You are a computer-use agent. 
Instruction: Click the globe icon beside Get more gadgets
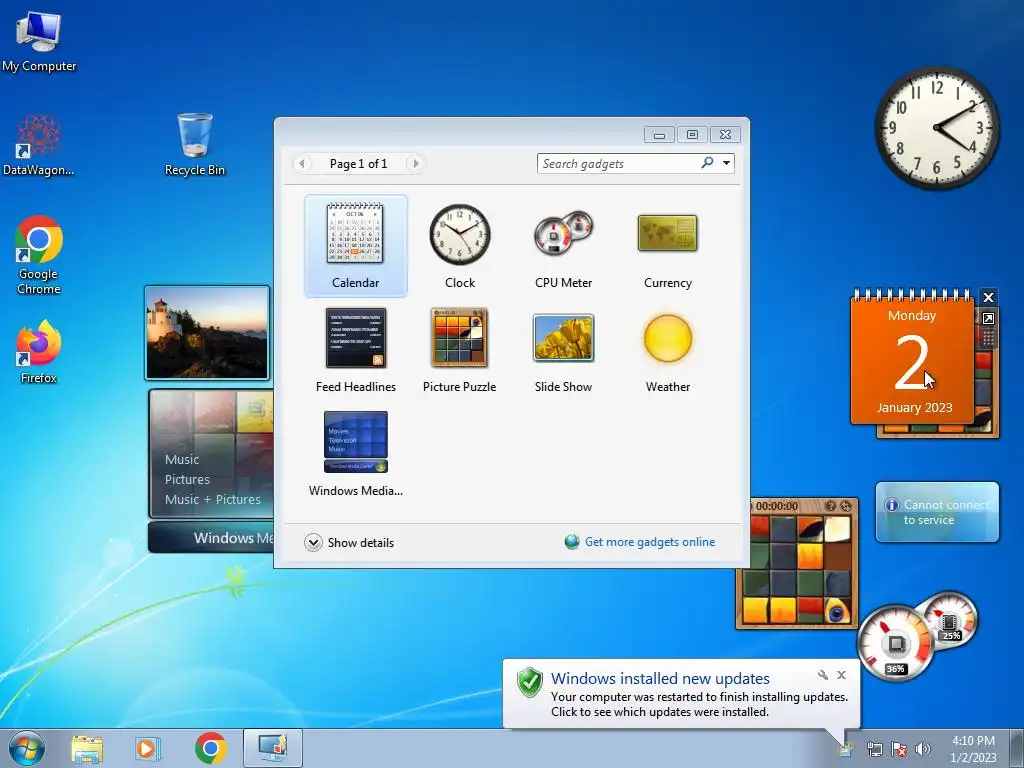coord(572,542)
